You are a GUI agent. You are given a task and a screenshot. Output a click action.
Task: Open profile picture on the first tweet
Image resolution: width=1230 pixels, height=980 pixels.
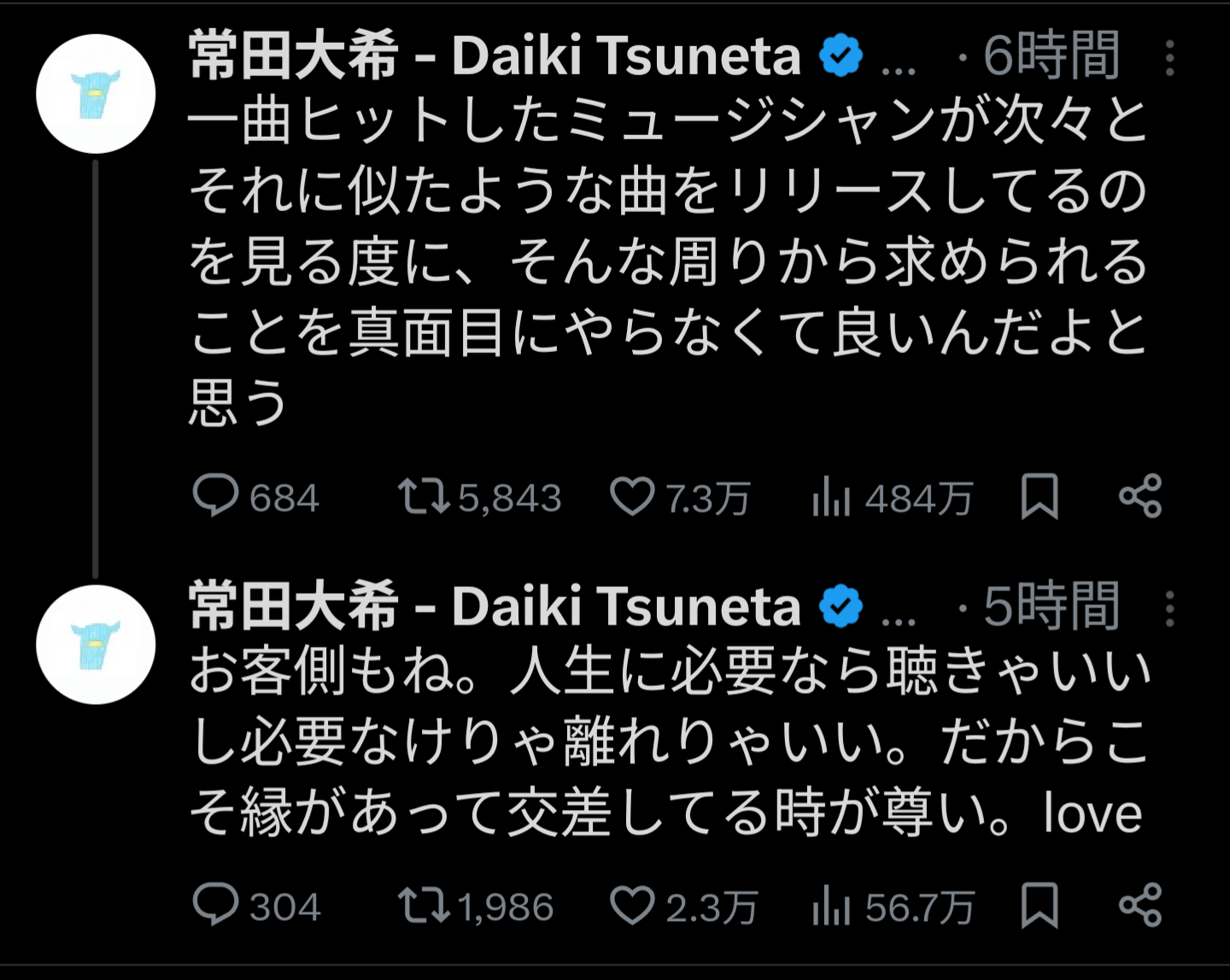(x=96, y=94)
